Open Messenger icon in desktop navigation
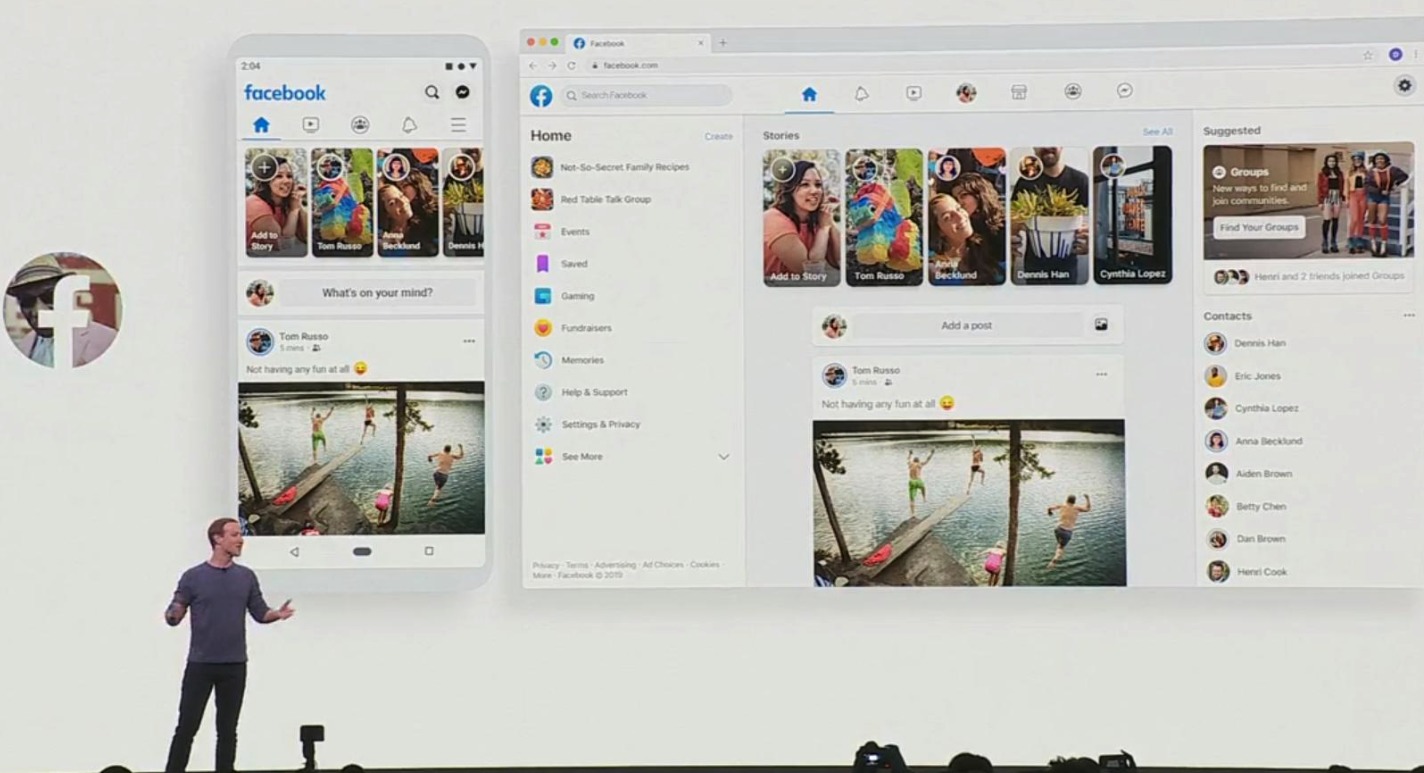The width and height of the screenshot is (1424, 773). (1125, 91)
